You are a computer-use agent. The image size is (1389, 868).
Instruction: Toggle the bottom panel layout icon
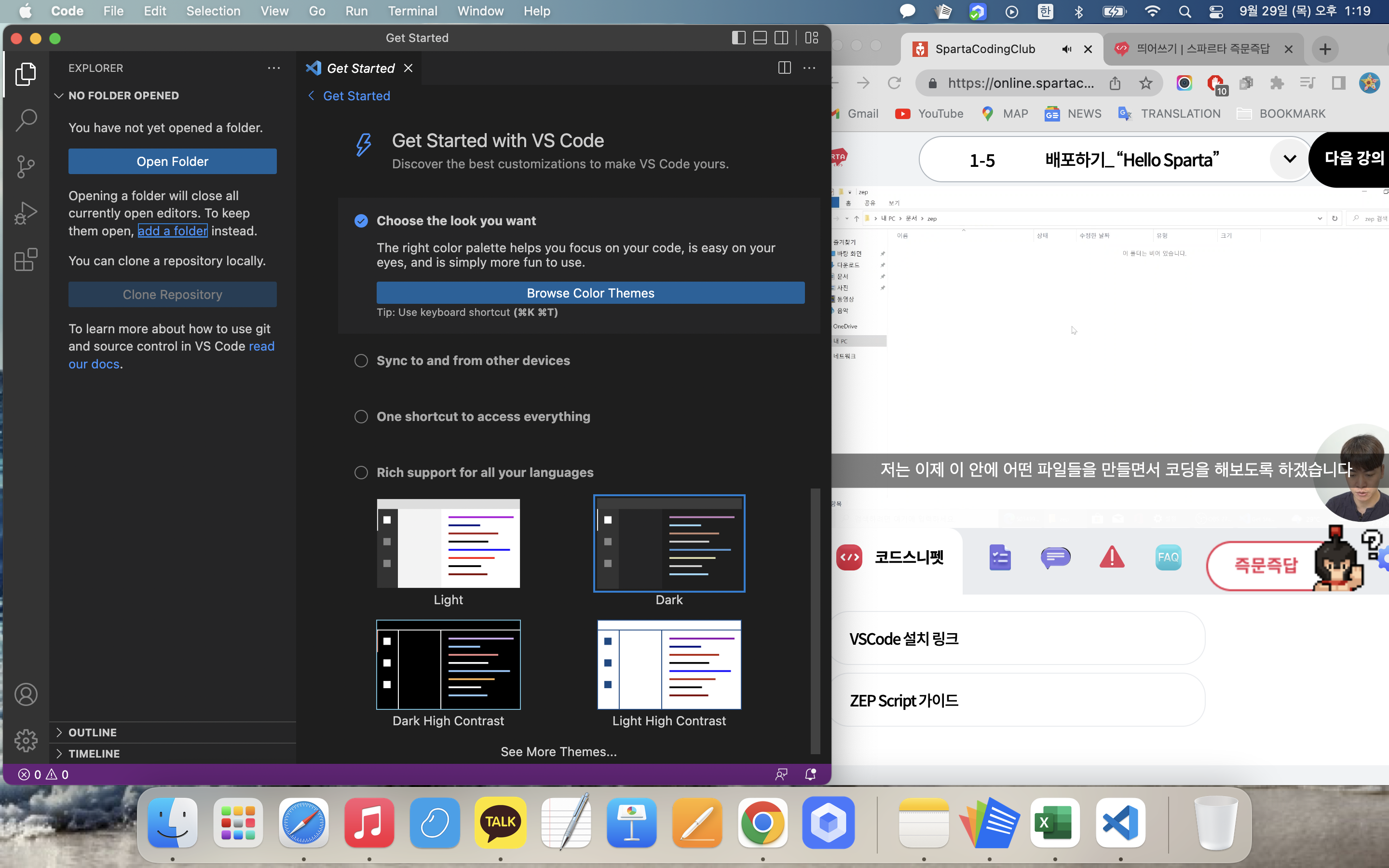click(x=760, y=38)
